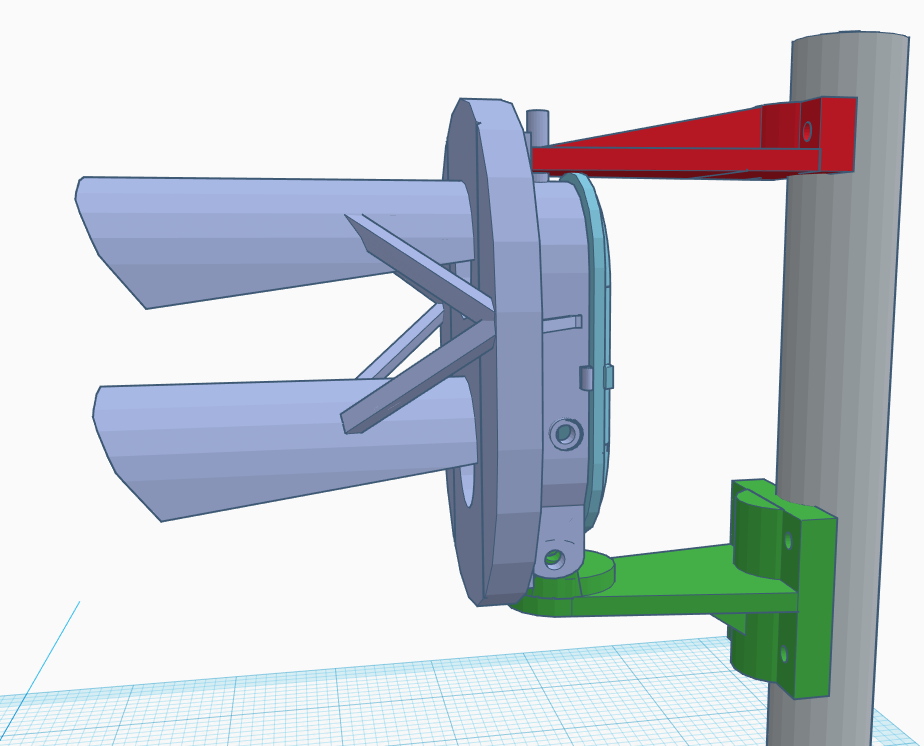Click the bottom mounting lug hole

[x=554, y=558]
